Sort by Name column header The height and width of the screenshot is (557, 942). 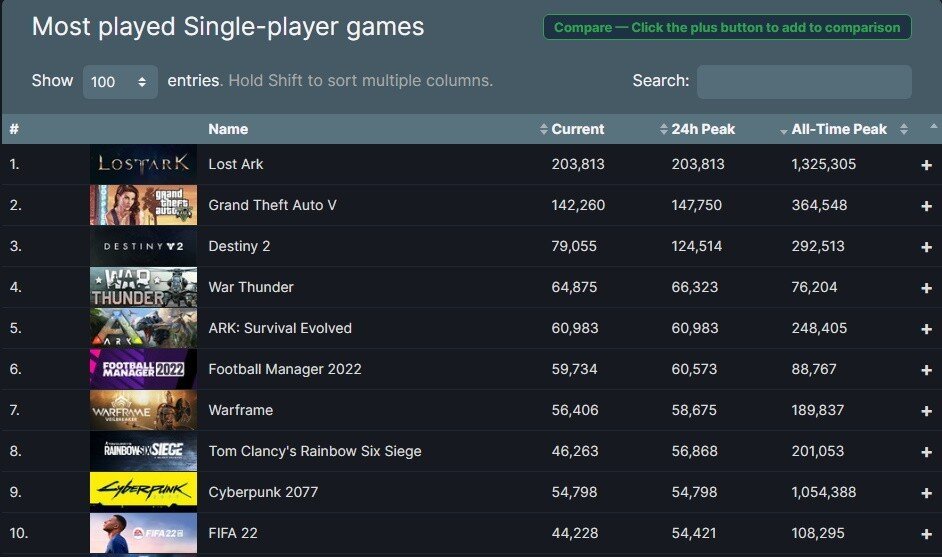tap(228, 129)
